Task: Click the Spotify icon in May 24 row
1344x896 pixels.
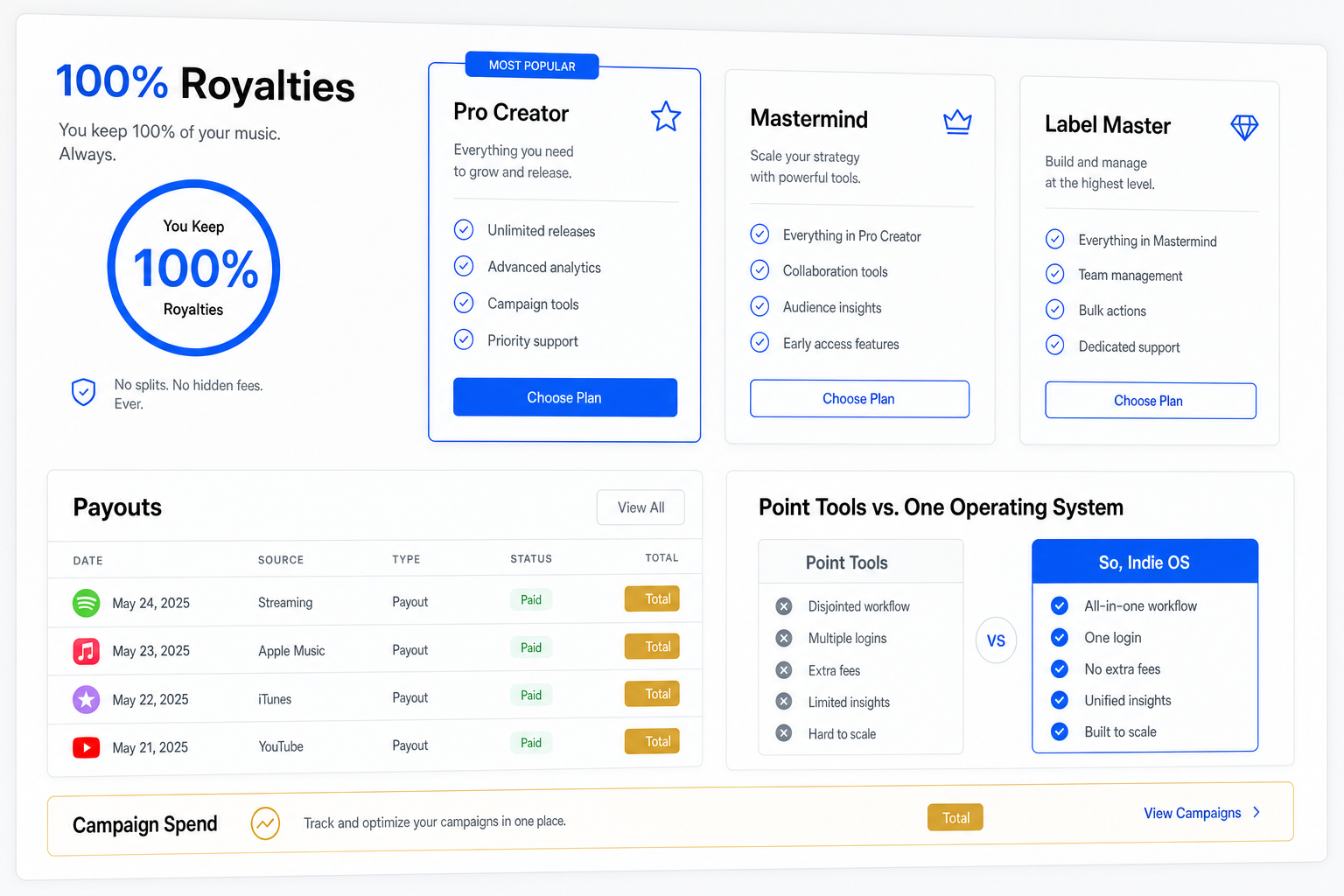Action: tap(86, 603)
